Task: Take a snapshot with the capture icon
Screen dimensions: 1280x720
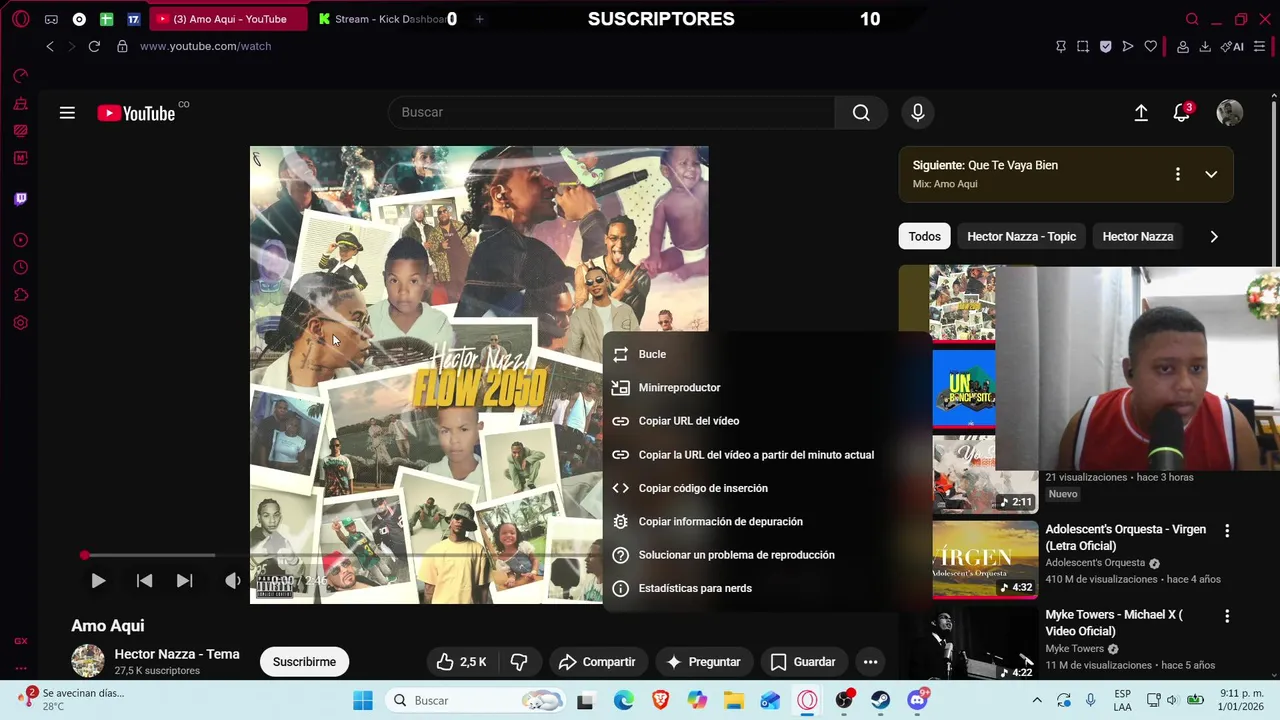Action: 1083,46
